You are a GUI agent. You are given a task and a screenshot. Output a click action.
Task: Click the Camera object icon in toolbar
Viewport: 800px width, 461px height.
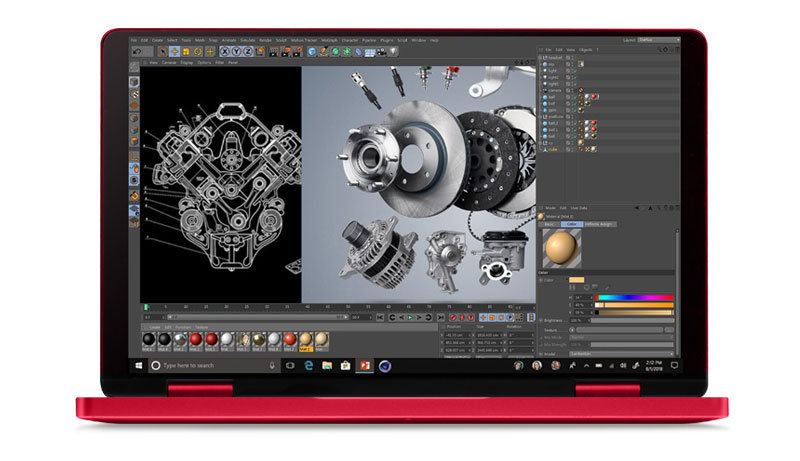pyautogui.click(x=382, y=52)
